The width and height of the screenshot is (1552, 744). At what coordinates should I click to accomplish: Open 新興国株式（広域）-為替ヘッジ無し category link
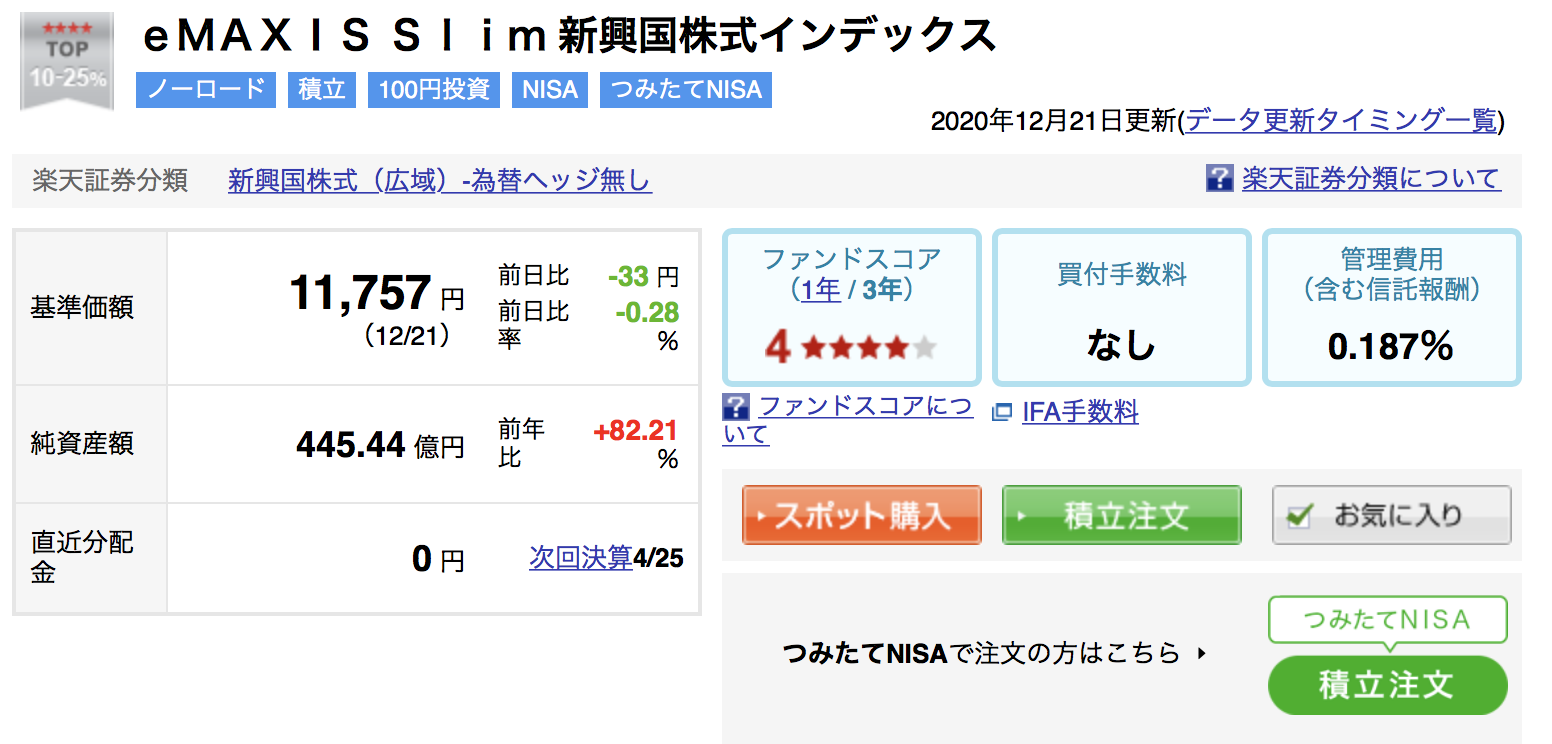(439, 180)
